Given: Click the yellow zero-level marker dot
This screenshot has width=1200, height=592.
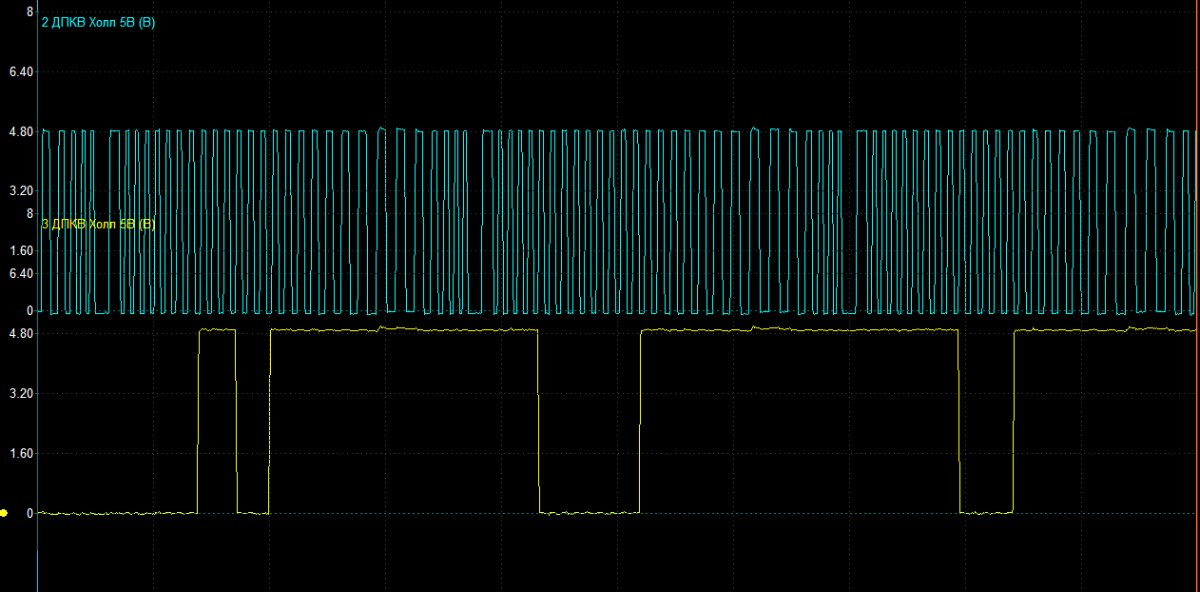Looking at the screenshot, I should [4, 513].
